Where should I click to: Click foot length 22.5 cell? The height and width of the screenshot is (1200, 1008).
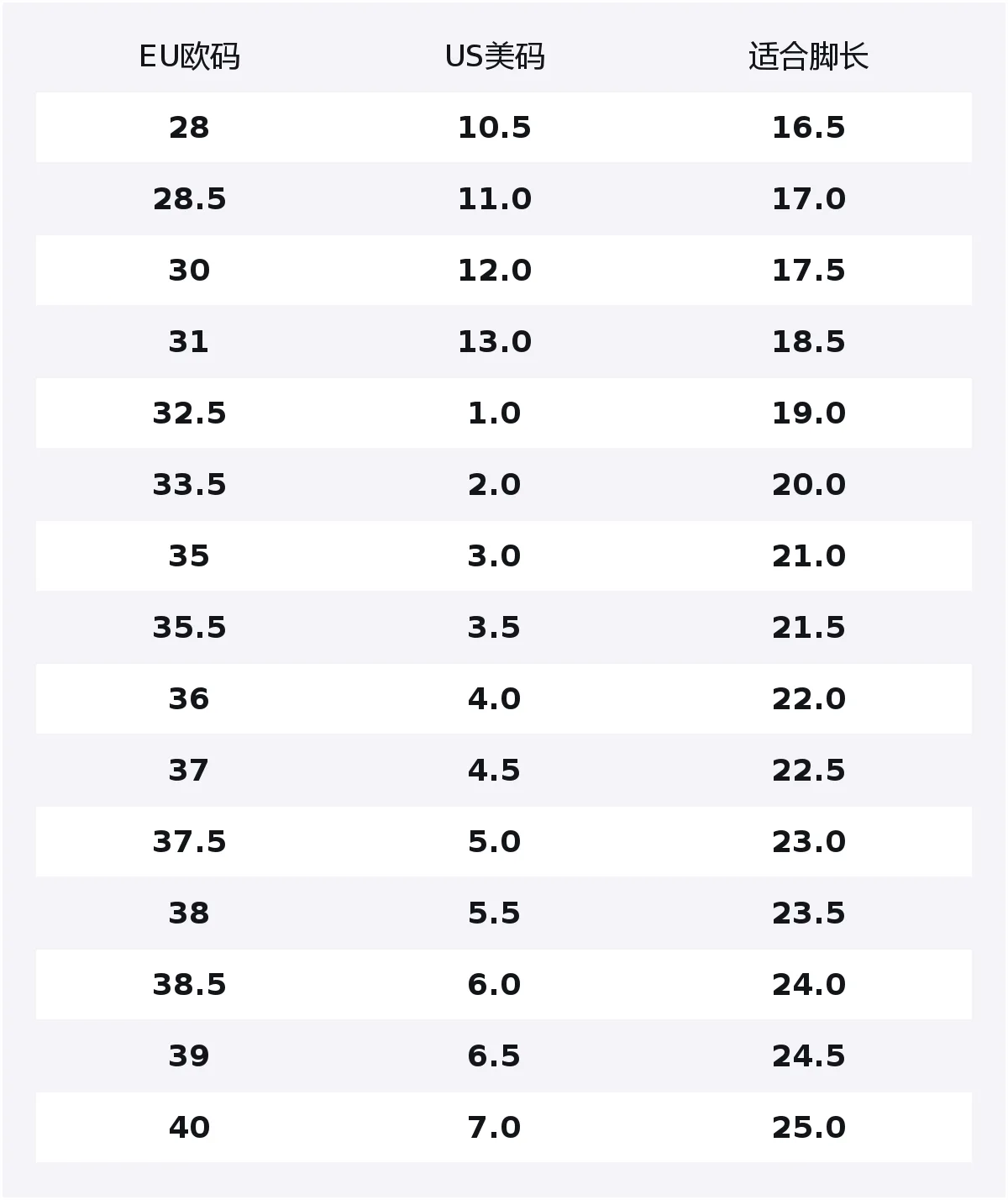coord(808,771)
